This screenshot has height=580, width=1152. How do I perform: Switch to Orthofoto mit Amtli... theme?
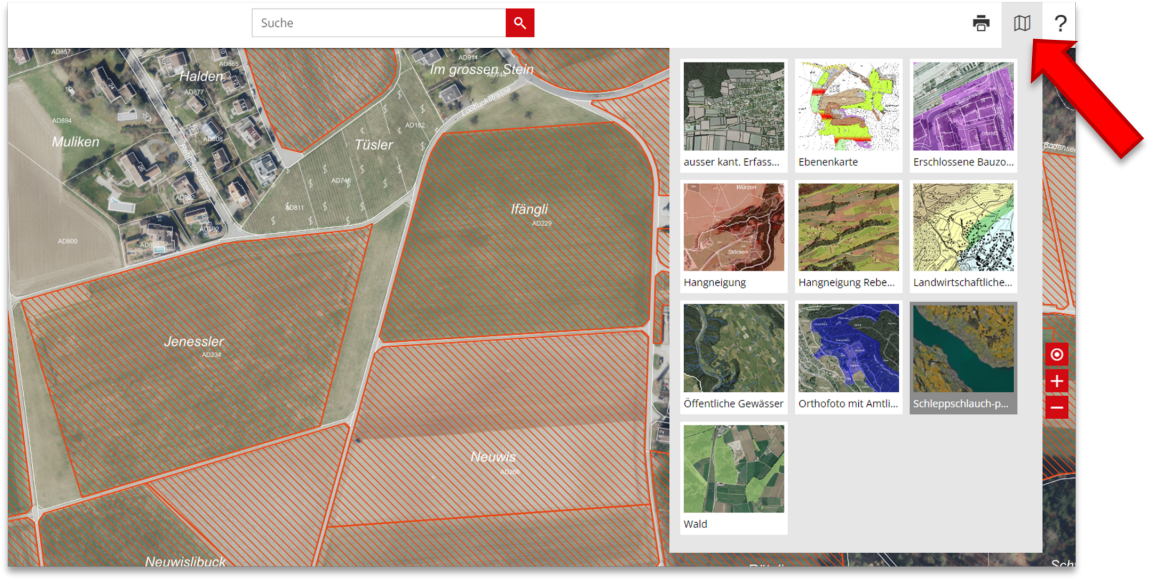coord(848,357)
